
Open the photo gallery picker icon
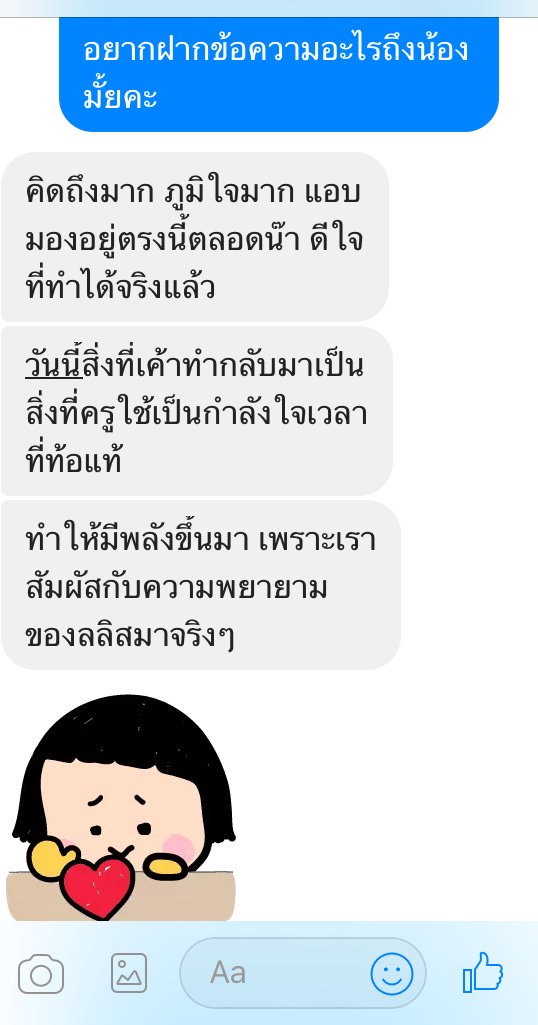pos(129,973)
